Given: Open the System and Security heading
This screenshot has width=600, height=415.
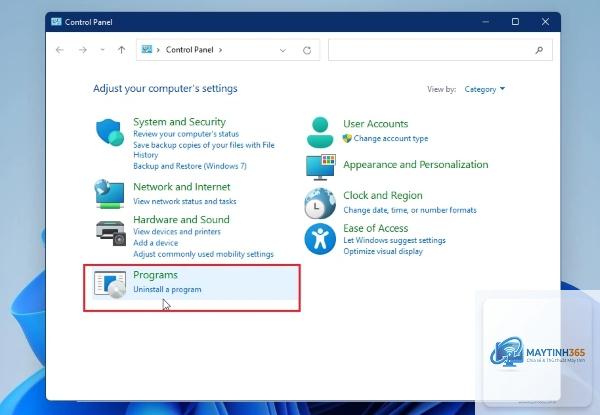Looking at the screenshot, I should [x=179, y=122].
